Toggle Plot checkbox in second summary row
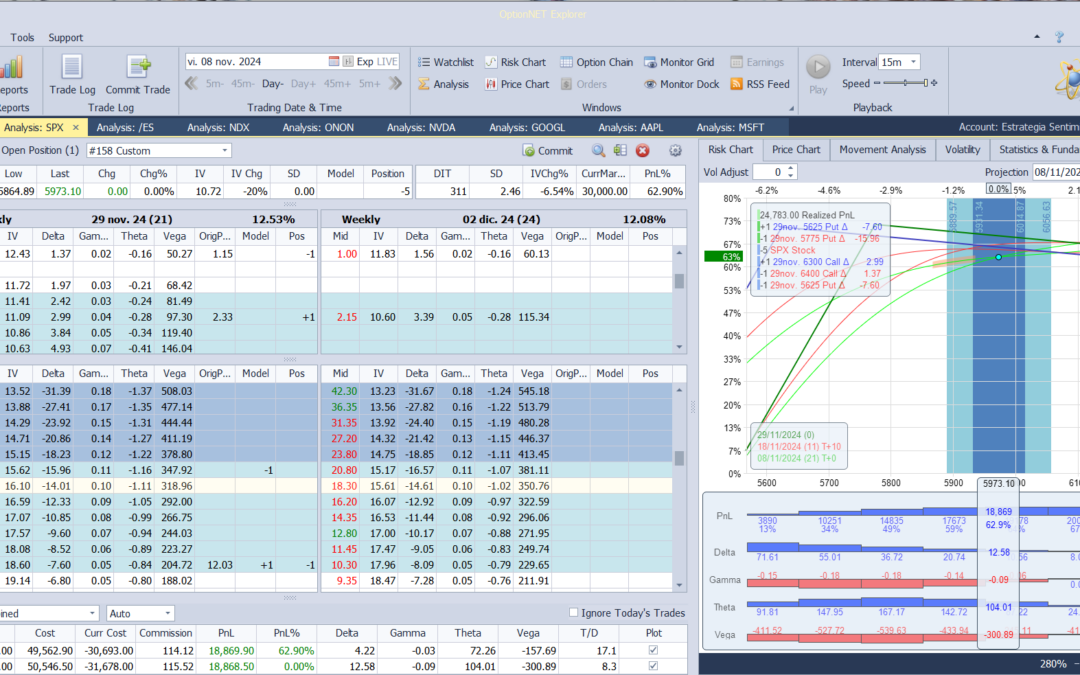 point(653,666)
